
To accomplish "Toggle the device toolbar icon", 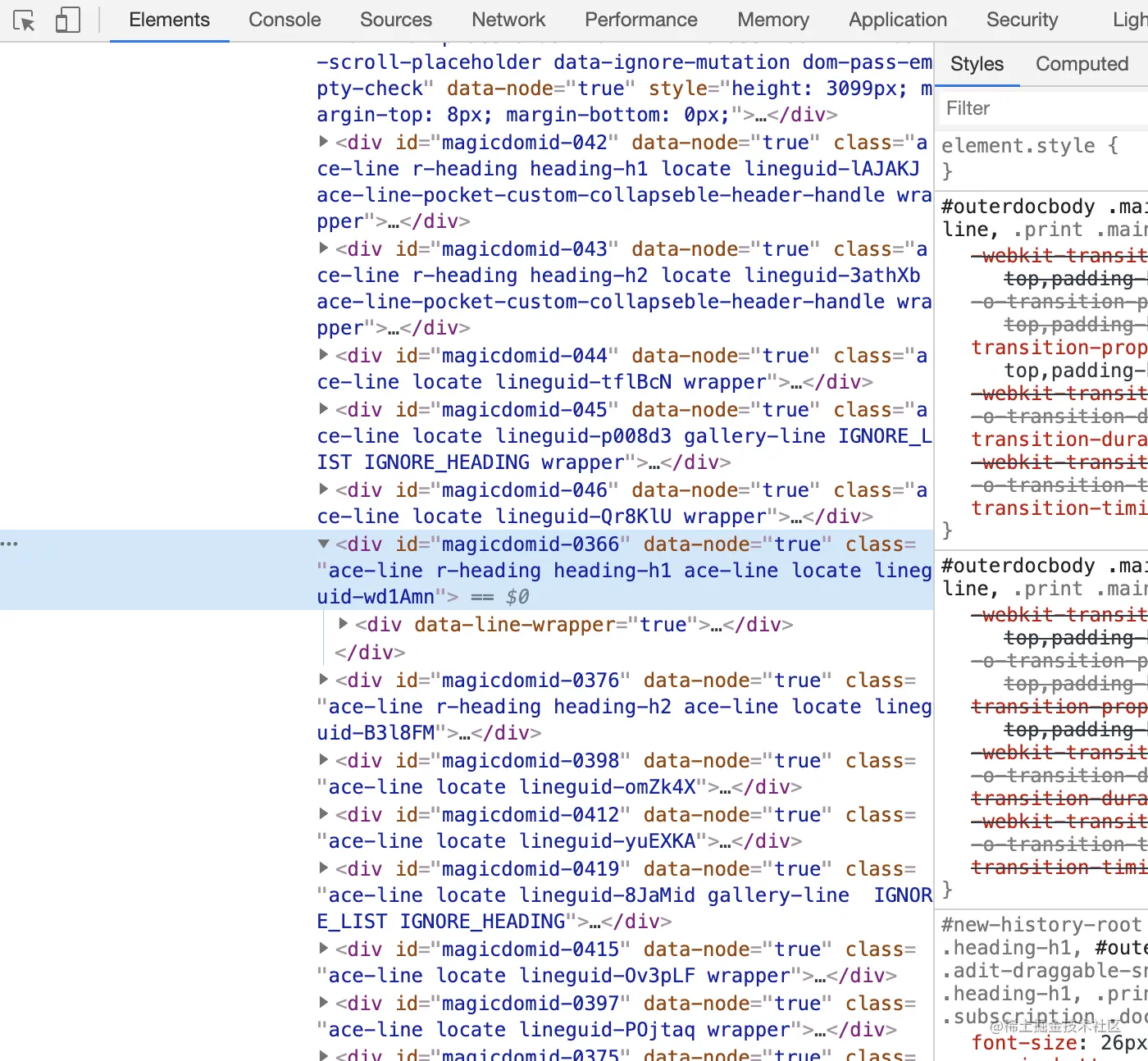I will 67,20.
